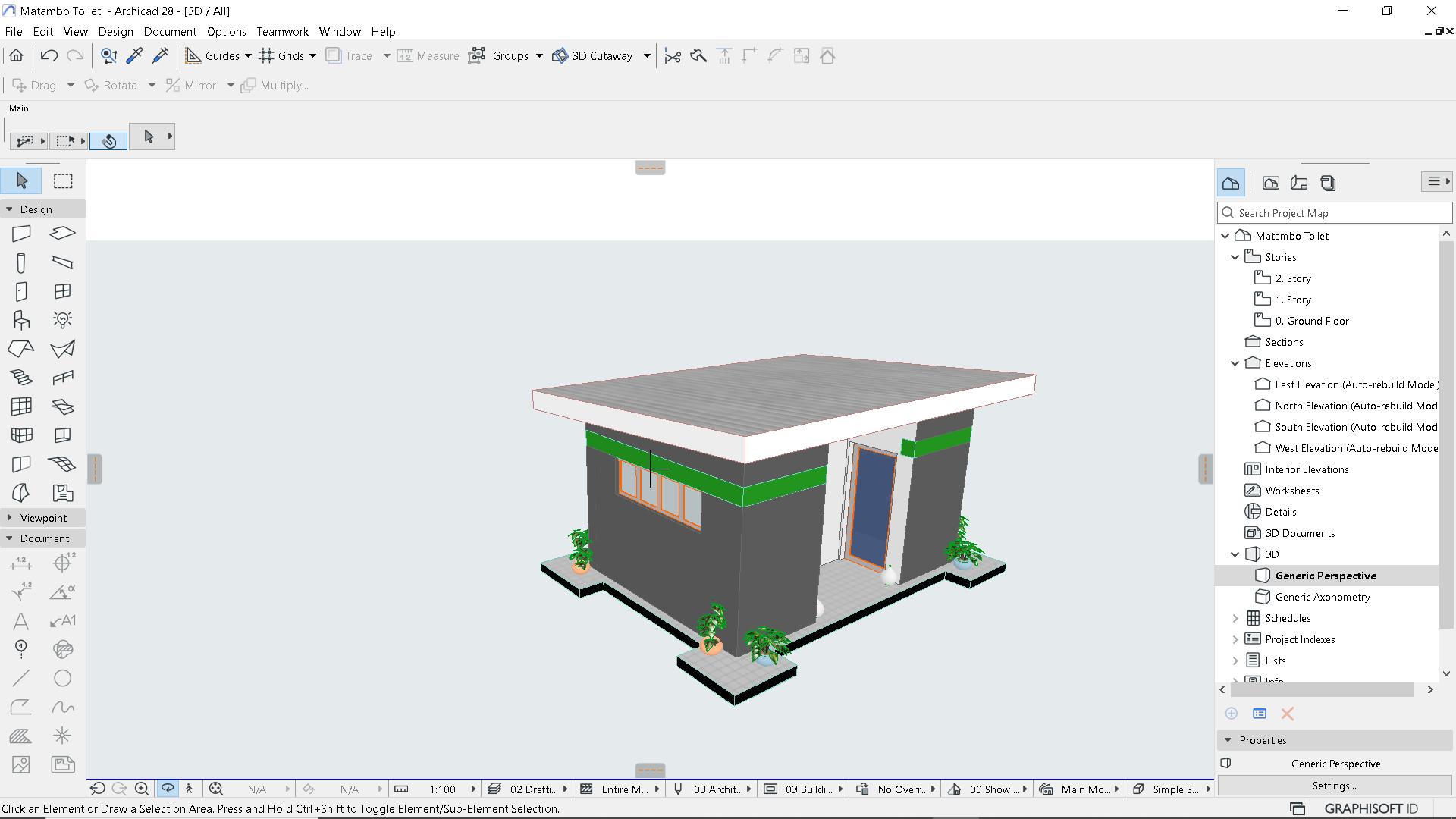Screen dimensions: 1456x819
Task: Open the Teamwork menu
Action: (282, 32)
